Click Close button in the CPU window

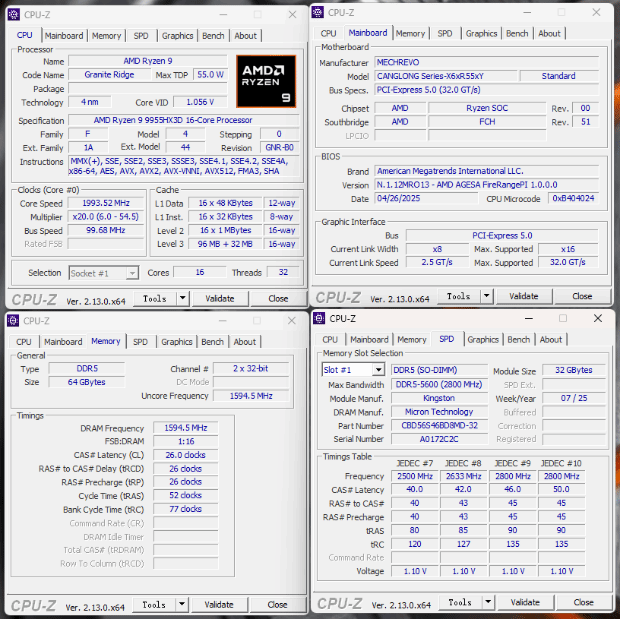point(278,299)
